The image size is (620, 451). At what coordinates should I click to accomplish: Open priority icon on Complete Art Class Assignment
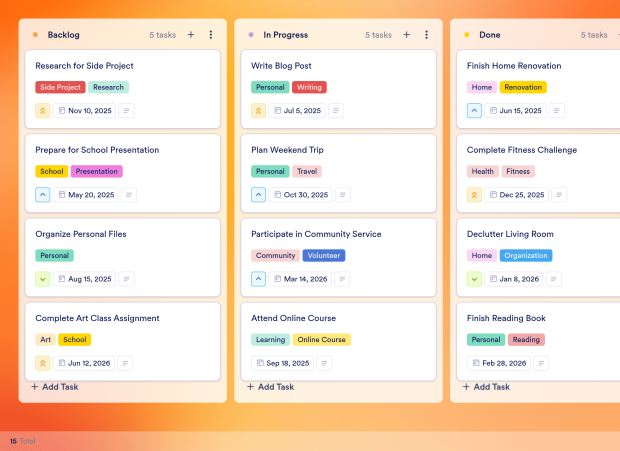[x=43, y=363]
